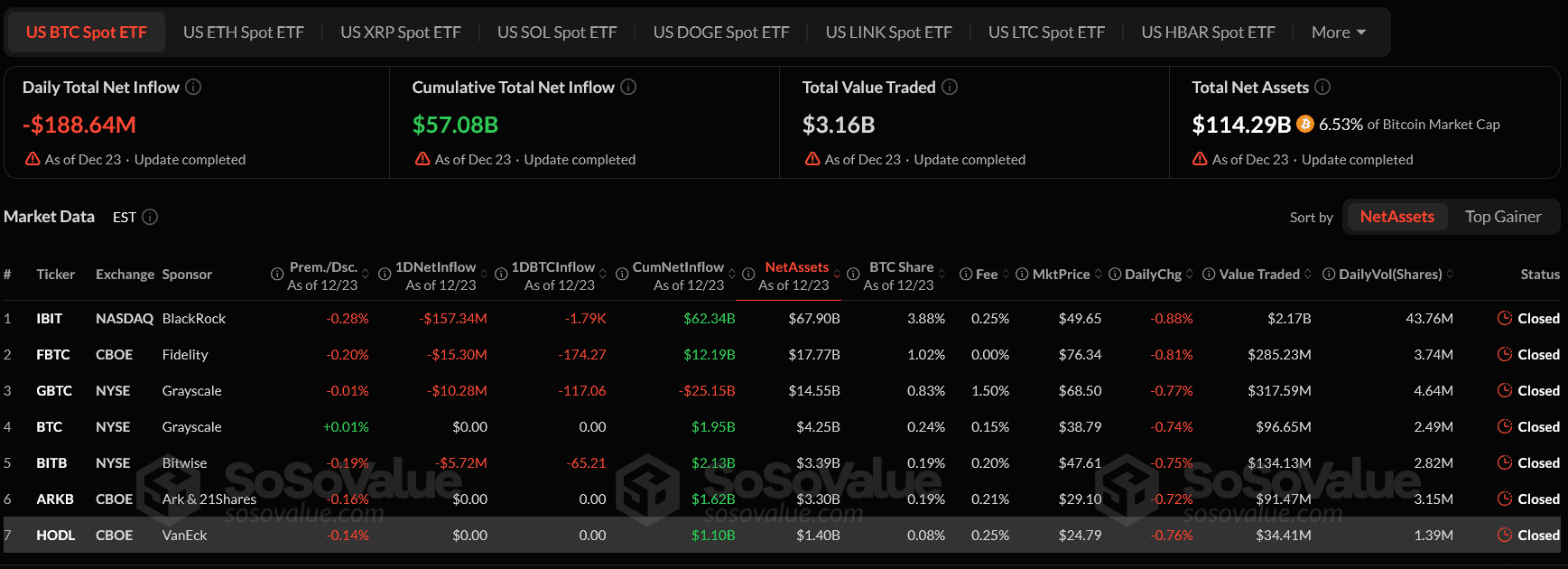Sort table by DailyChg column arrows
The height and width of the screenshot is (569, 1568).
coord(1190,274)
